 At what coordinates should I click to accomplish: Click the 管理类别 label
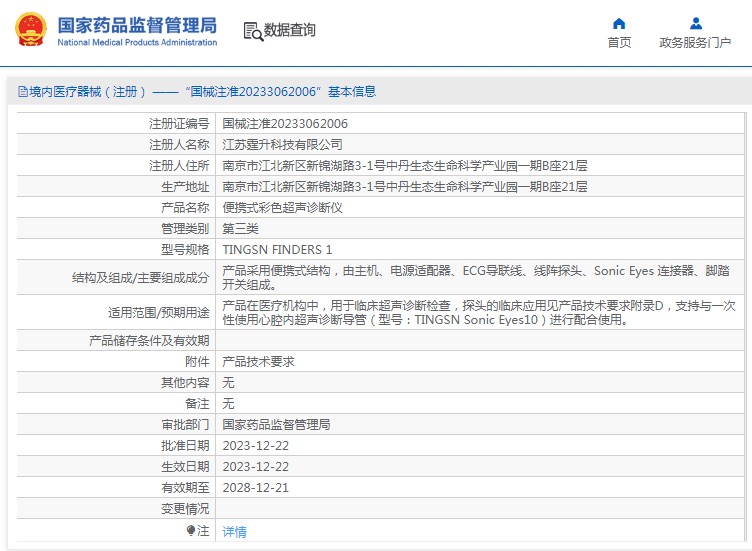tap(185, 229)
